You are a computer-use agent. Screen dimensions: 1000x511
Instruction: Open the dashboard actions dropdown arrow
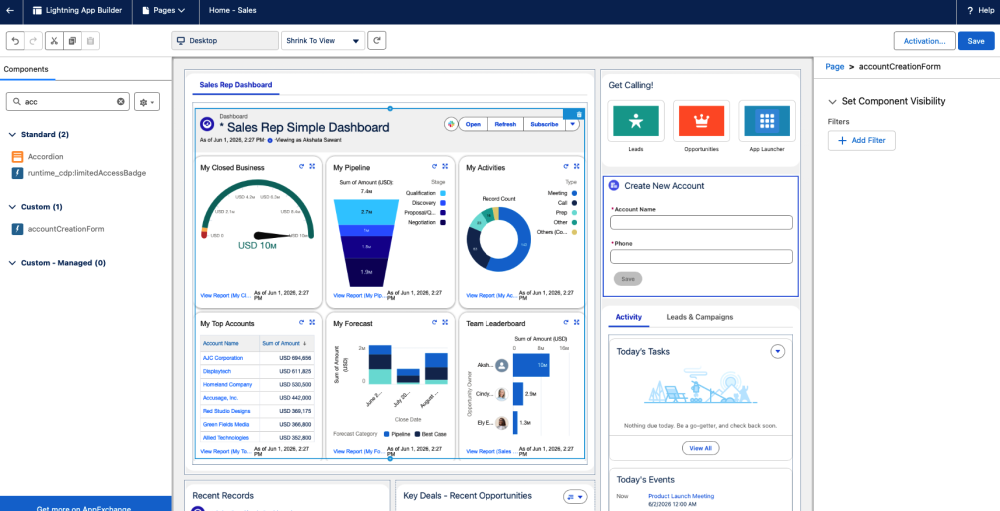coord(571,124)
